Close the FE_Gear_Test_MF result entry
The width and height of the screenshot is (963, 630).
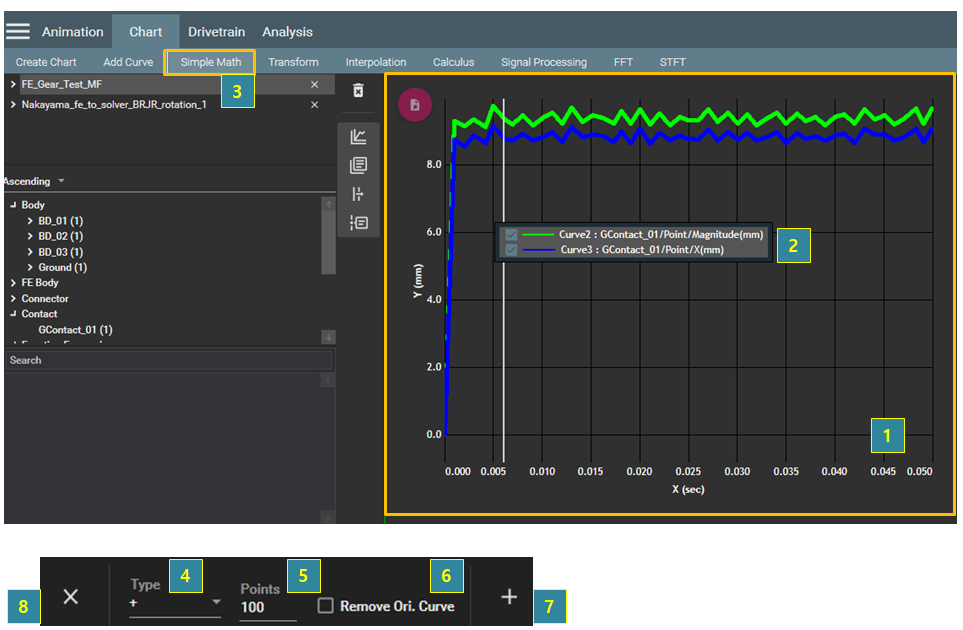[315, 85]
